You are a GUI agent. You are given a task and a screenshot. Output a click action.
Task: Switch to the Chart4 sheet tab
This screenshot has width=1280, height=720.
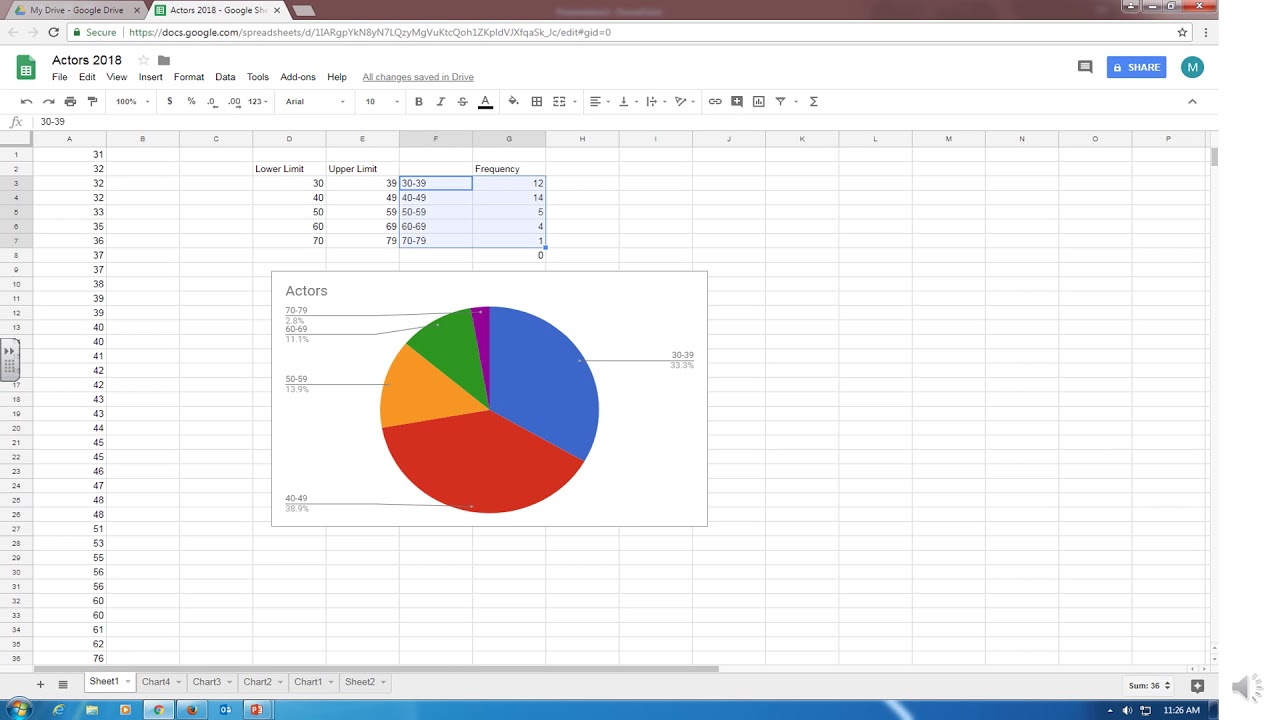161,682
